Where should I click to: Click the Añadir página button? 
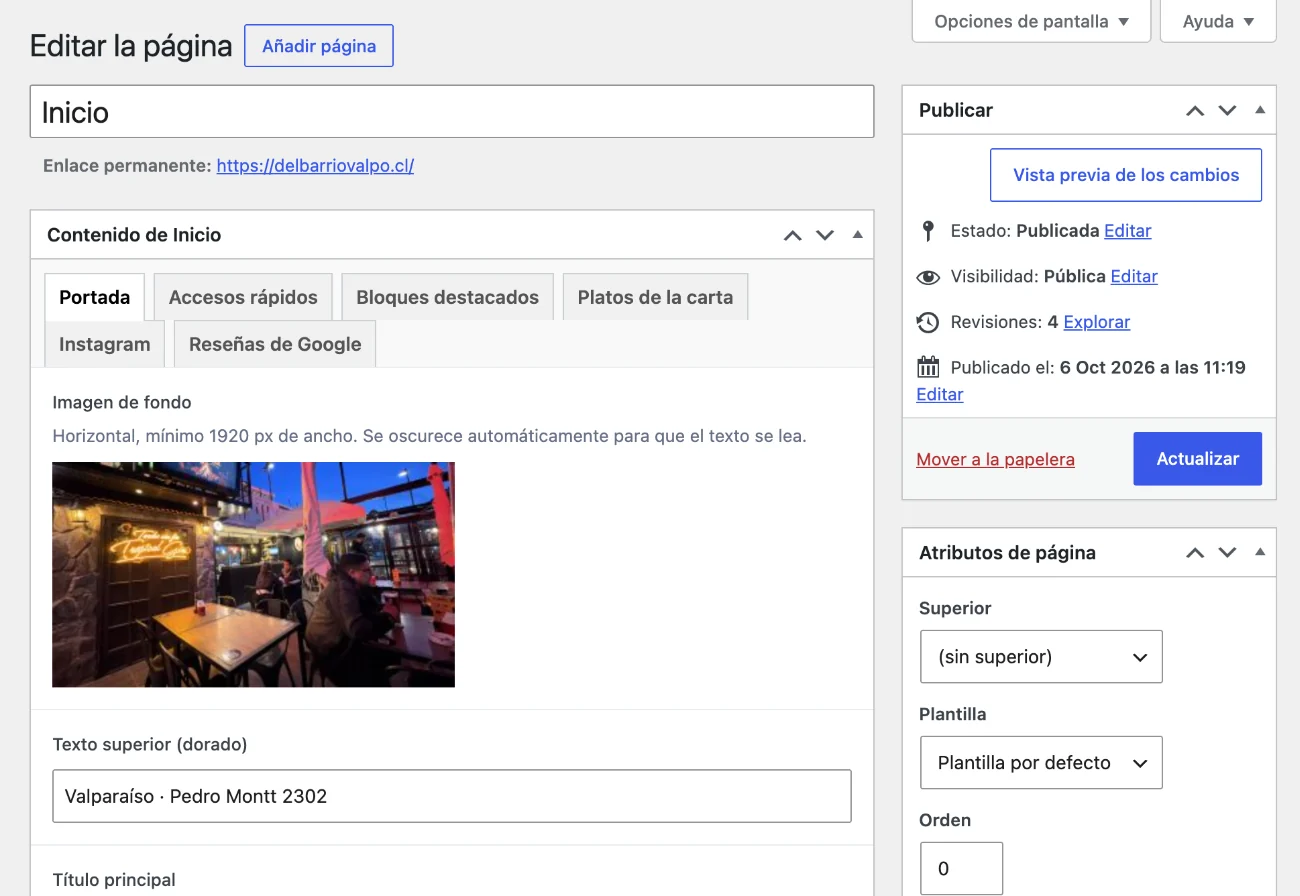(319, 46)
